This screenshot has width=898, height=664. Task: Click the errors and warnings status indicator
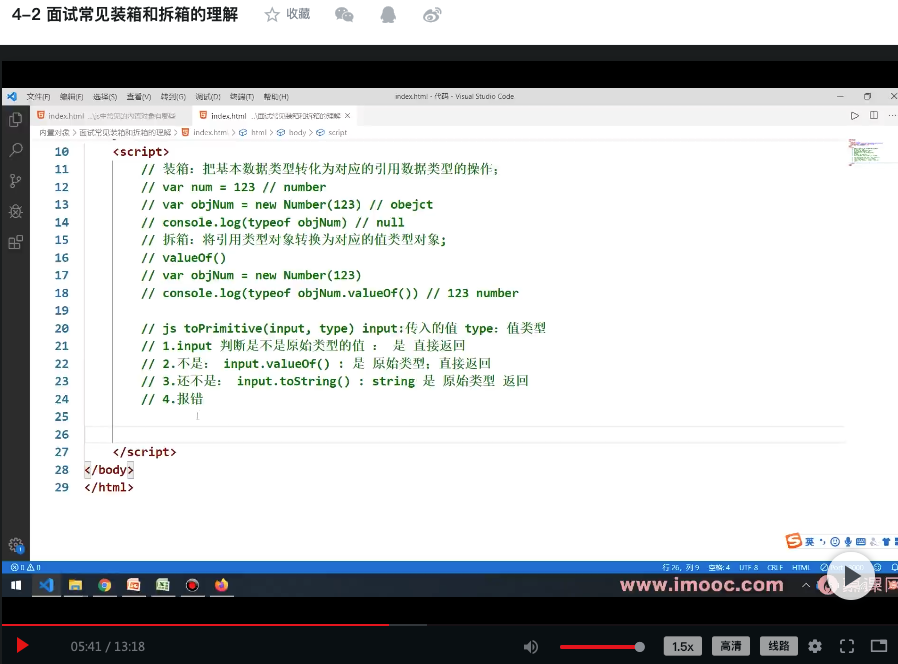click(x=26, y=567)
